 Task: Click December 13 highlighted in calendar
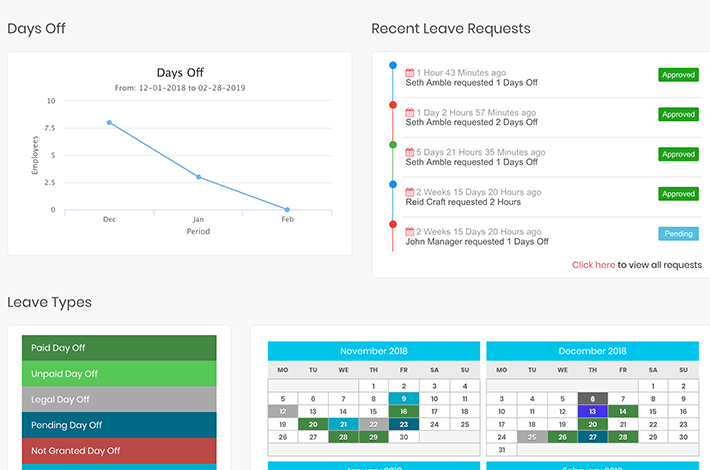(592, 411)
